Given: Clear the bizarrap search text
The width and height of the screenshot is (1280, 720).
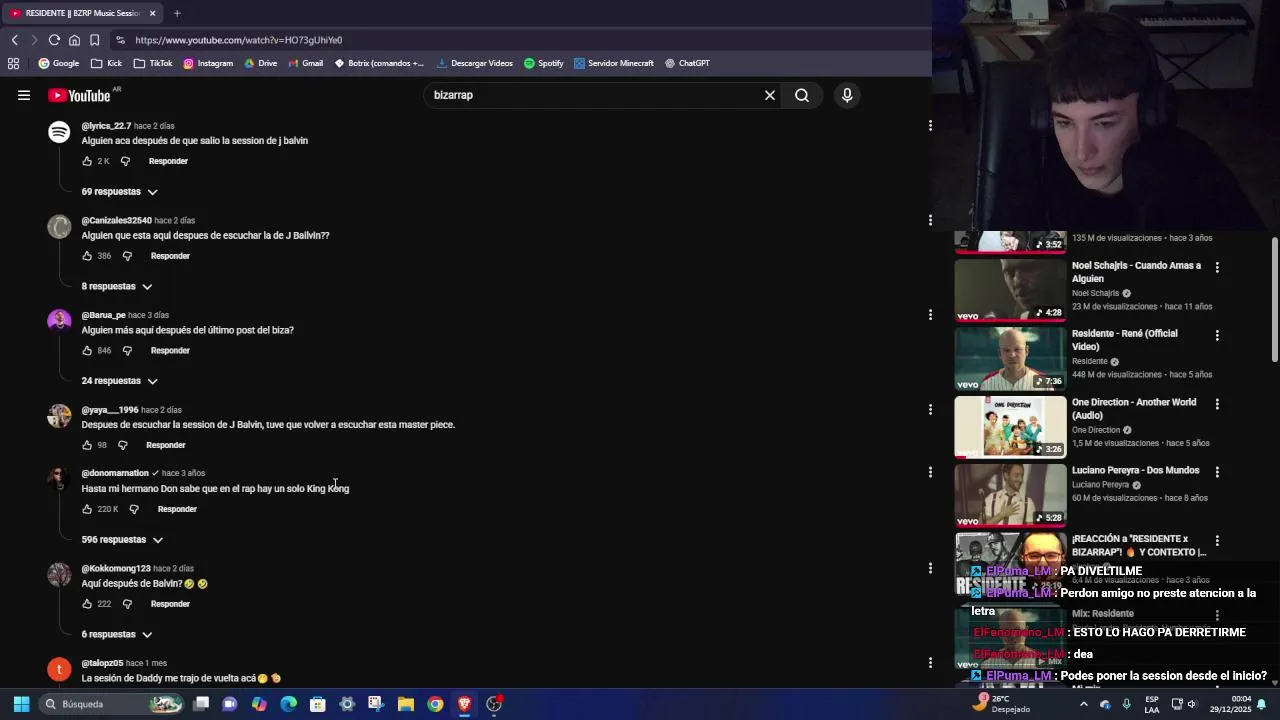Looking at the screenshot, I should (x=770, y=95).
